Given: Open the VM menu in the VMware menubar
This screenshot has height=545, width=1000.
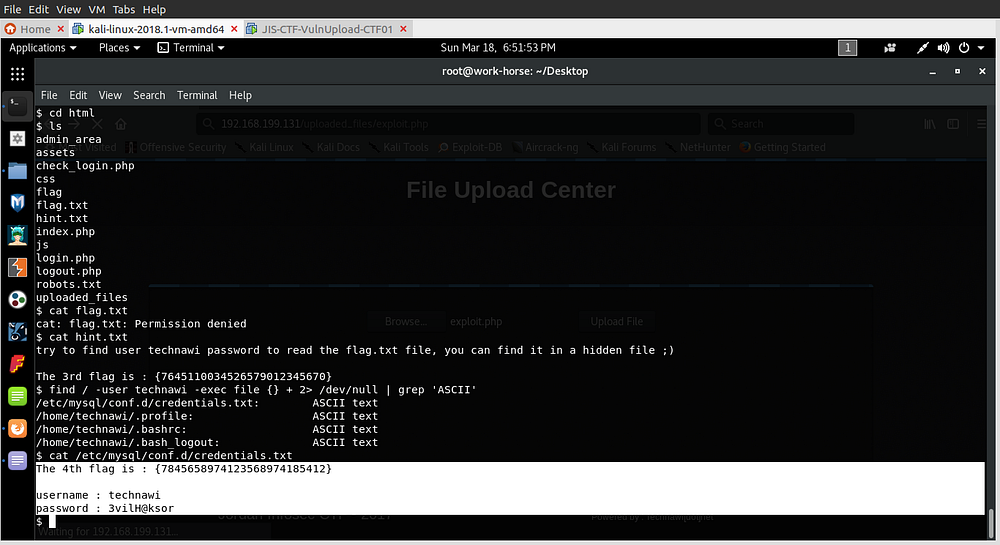Looking at the screenshot, I should click(97, 9).
